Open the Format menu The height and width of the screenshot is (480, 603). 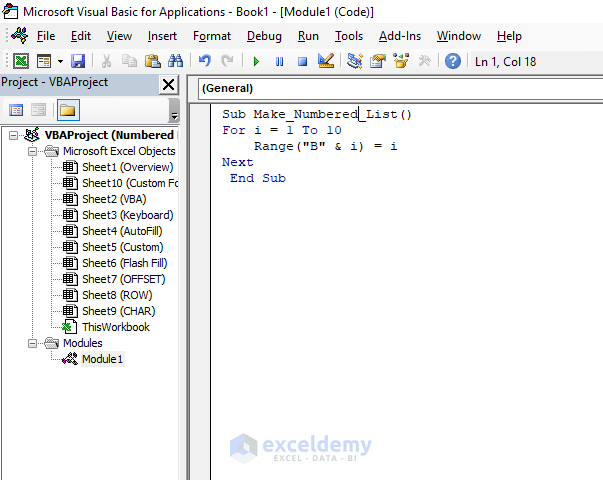(212, 36)
